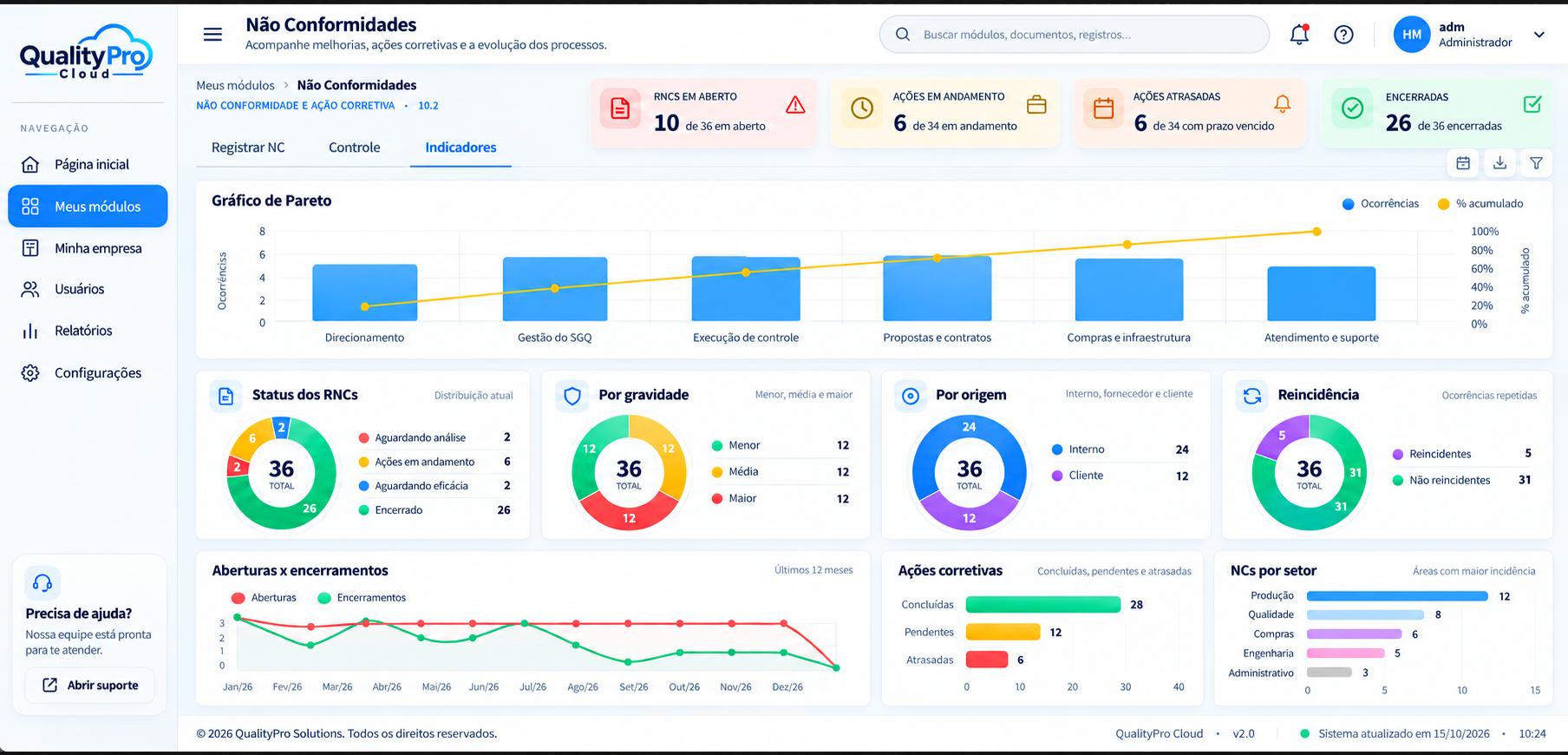Image resolution: width=1568 pixels, height=755 pixels.
Task: Open the date range calendar button
Action: click(x=1463, y=163)
